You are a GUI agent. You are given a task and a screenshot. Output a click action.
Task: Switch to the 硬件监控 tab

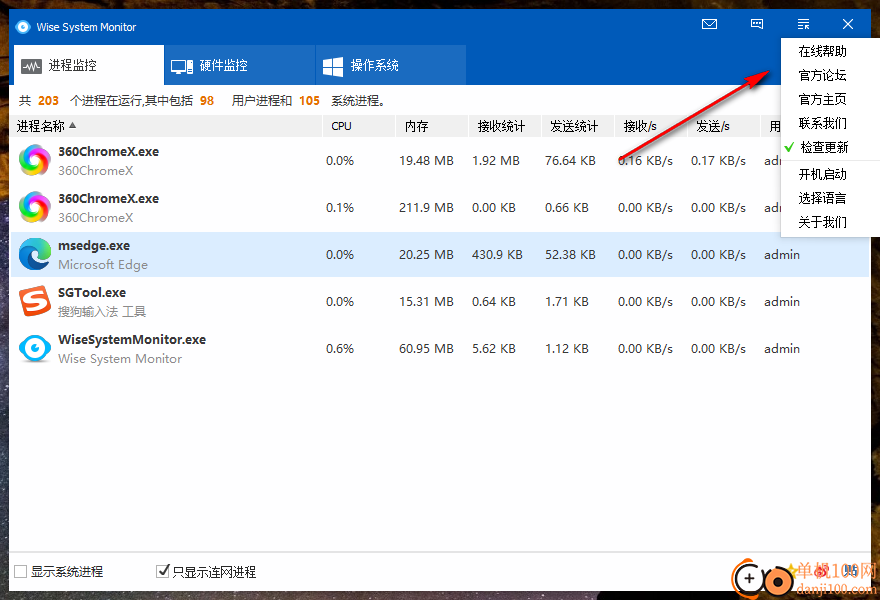240,65
